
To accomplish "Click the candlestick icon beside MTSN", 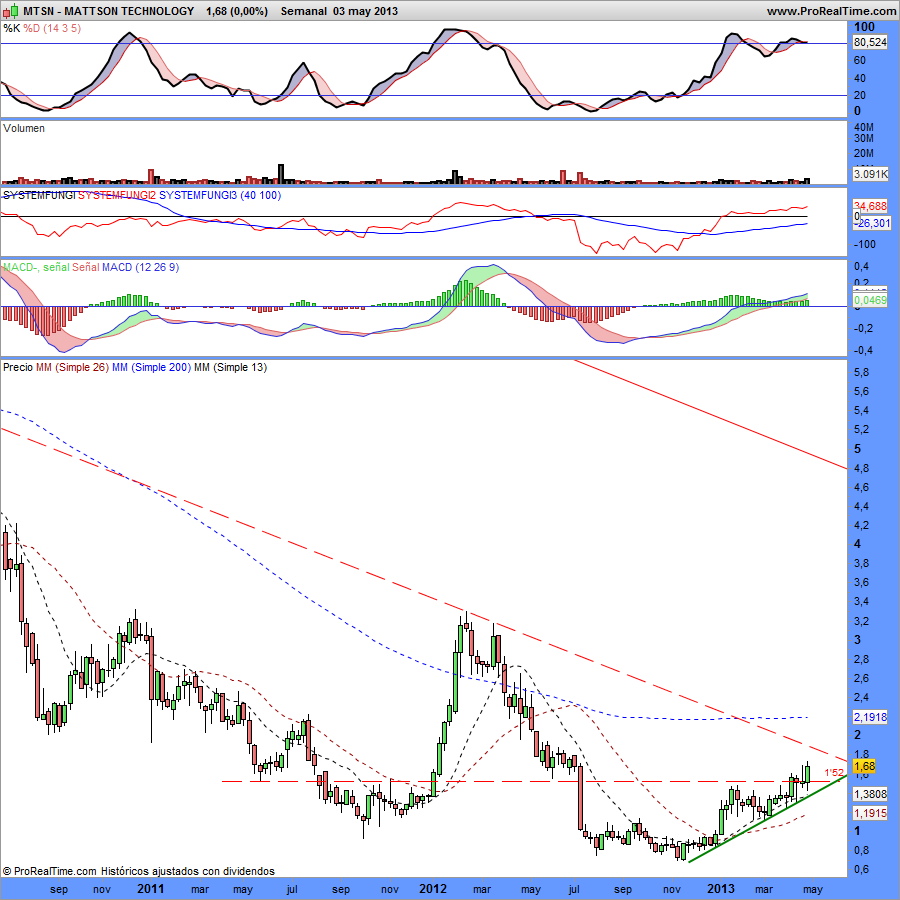I will click(x=10, y=11).
